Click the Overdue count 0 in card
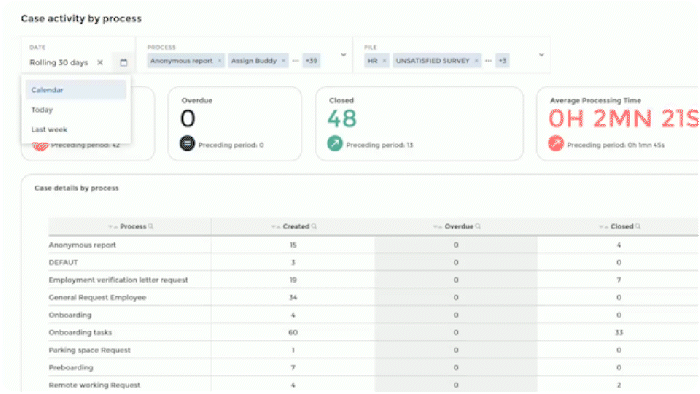 coord(188,119)
